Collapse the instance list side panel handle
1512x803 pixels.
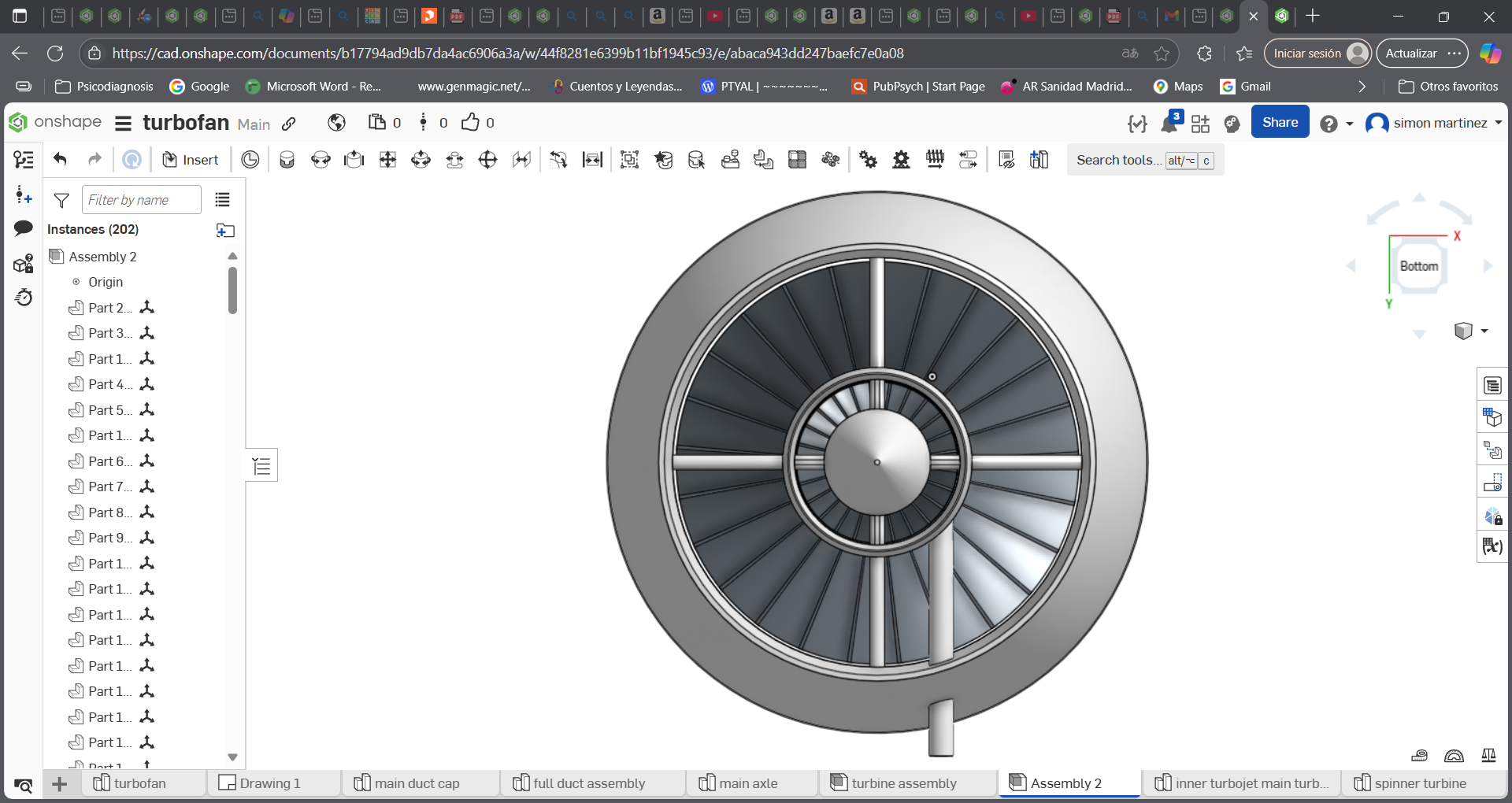(x=261, y=466)
